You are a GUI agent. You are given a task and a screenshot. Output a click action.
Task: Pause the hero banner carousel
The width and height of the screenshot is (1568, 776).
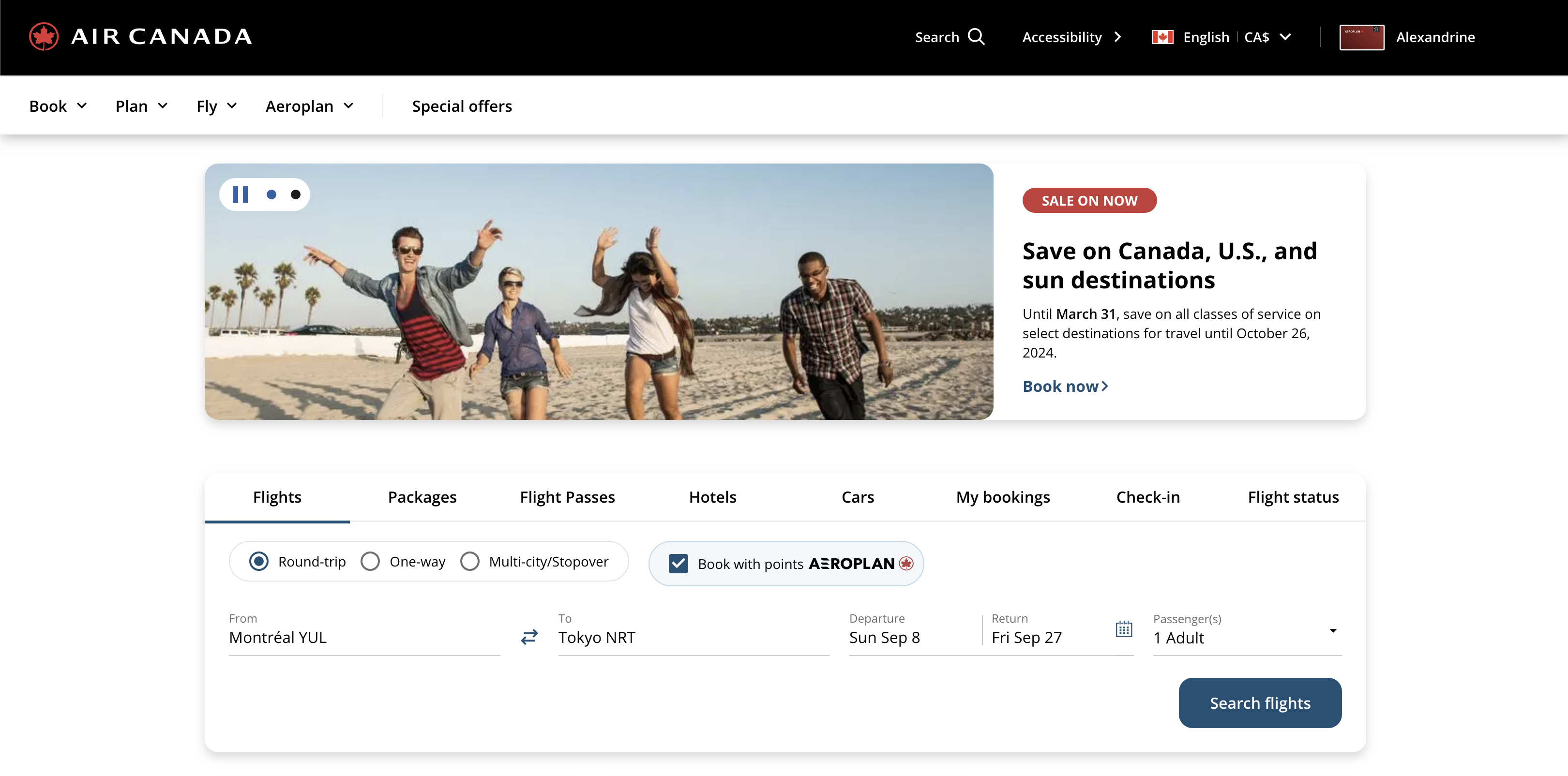[241, 194]
